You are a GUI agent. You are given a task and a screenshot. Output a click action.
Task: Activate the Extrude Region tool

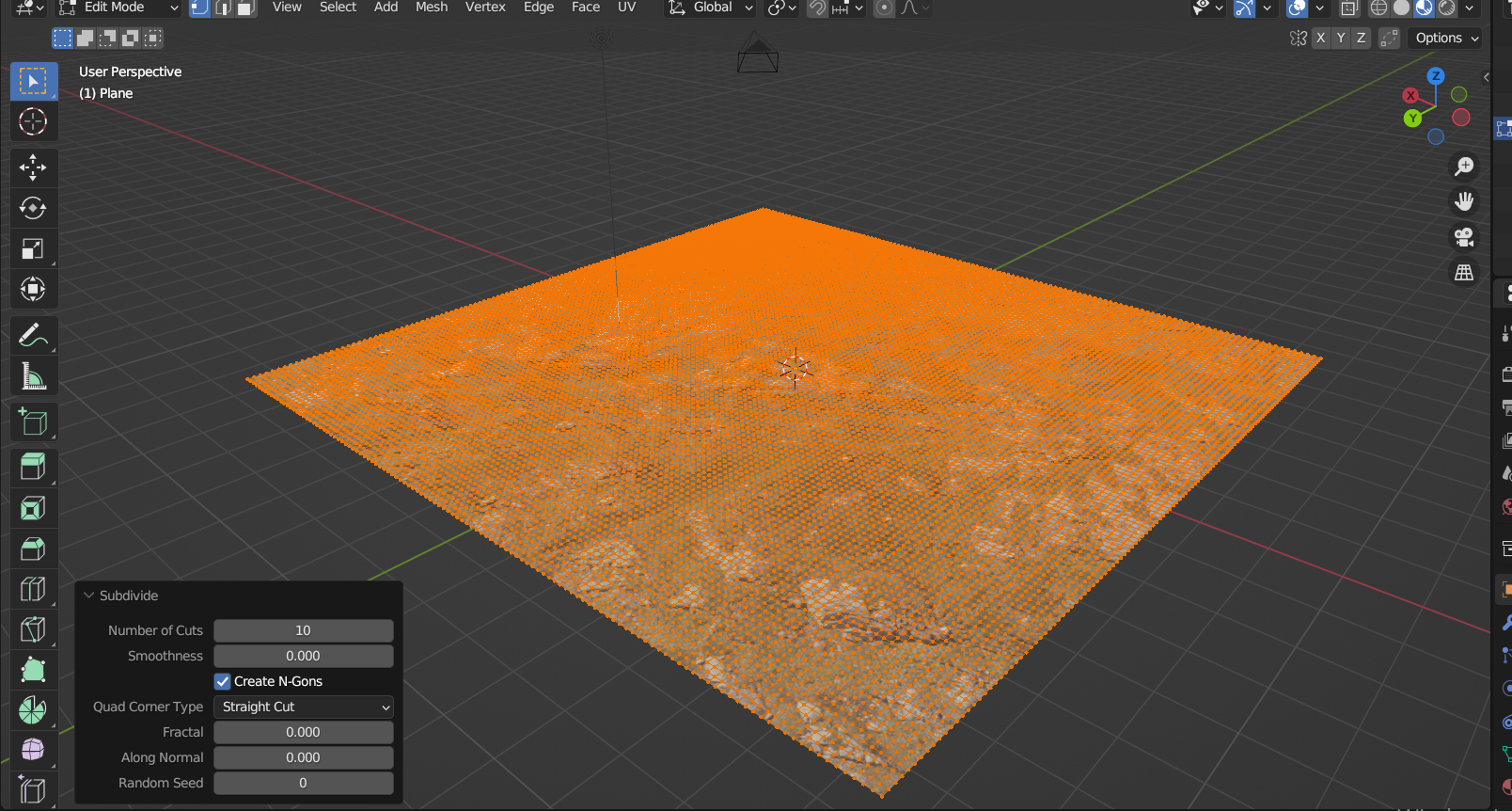[34, 468]
